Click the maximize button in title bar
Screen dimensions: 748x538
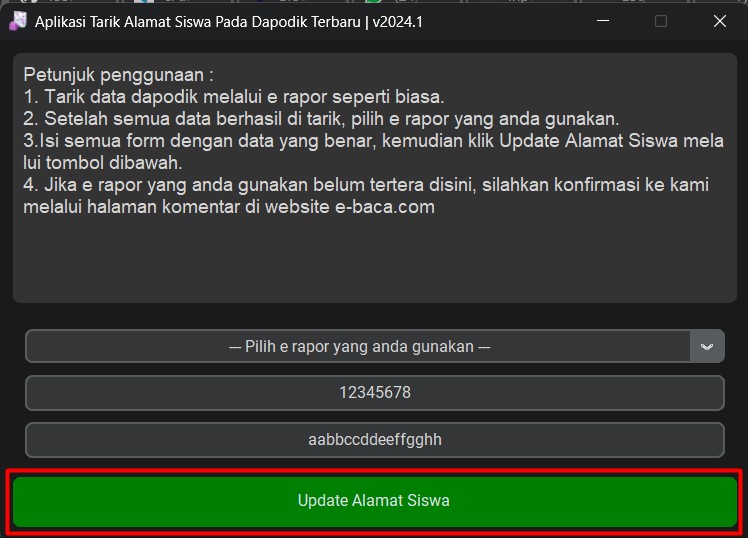[x=661, y=21]
